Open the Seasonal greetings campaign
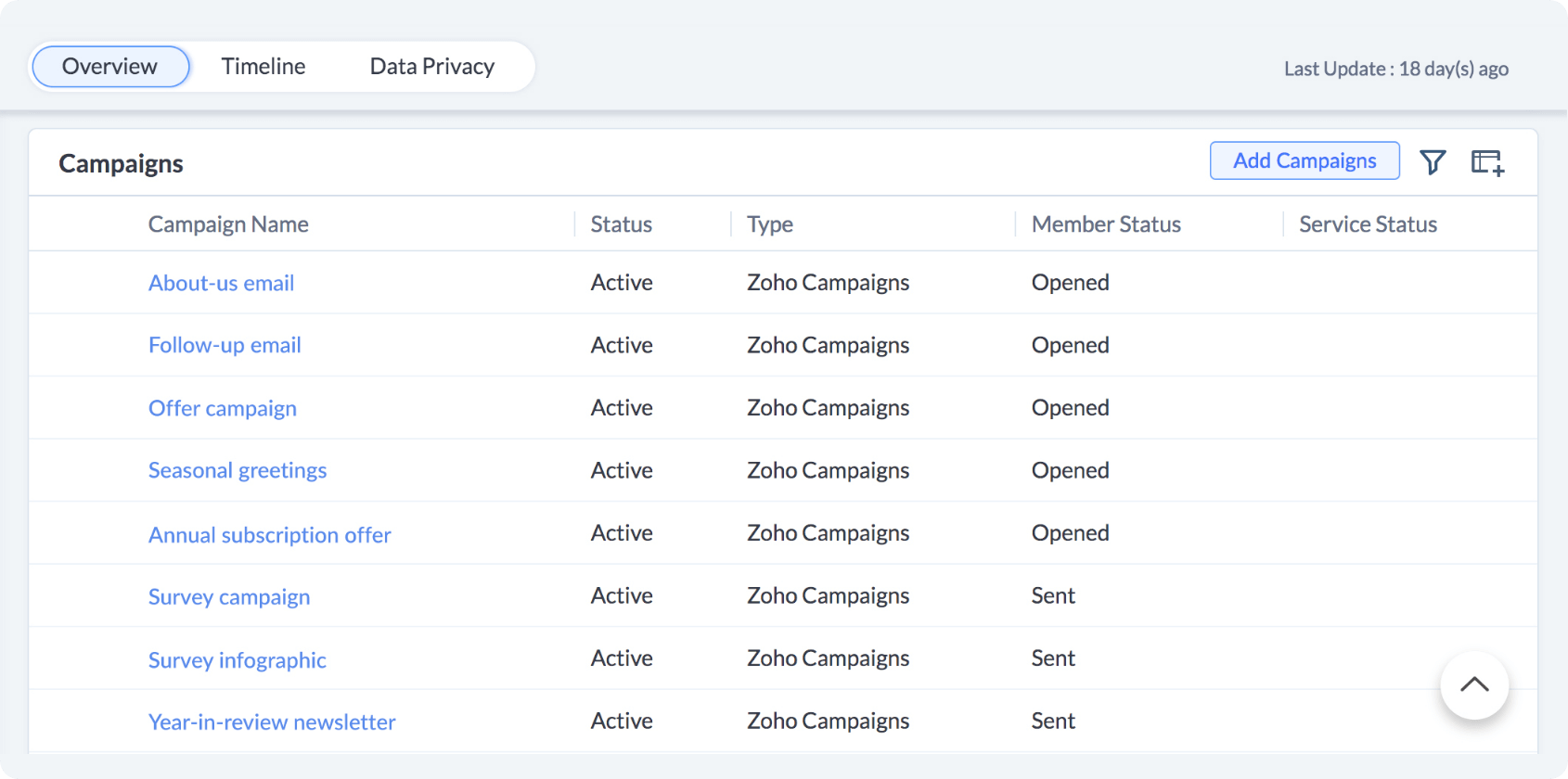The height and width of the screenshot is (779, 1568). (237, 470)
